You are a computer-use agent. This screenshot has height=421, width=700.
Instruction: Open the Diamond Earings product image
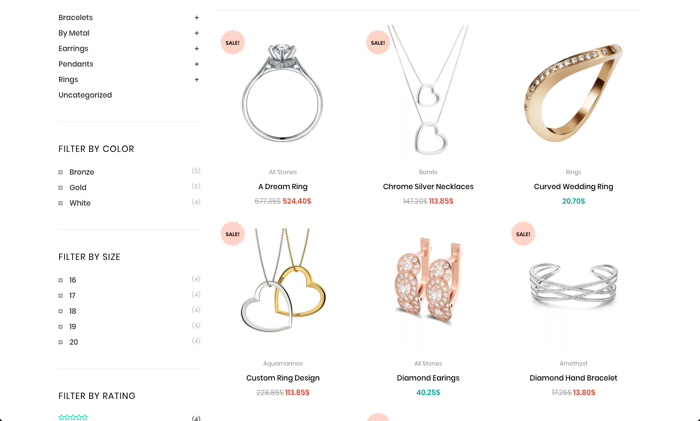pos(428,284)
